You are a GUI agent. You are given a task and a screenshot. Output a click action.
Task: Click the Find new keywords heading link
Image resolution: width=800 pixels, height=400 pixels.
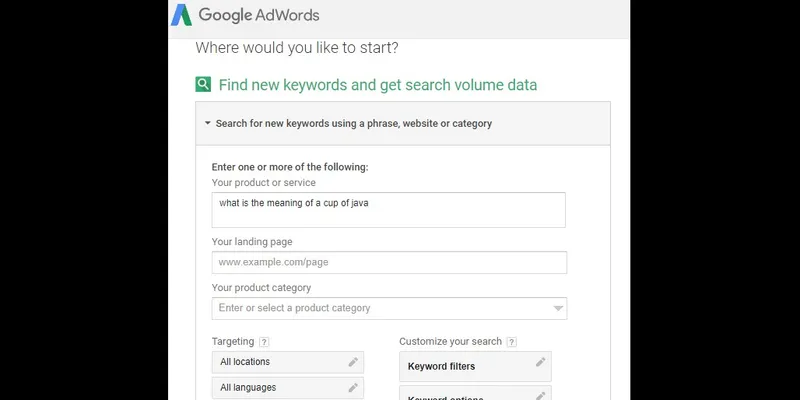pos(378,85)
